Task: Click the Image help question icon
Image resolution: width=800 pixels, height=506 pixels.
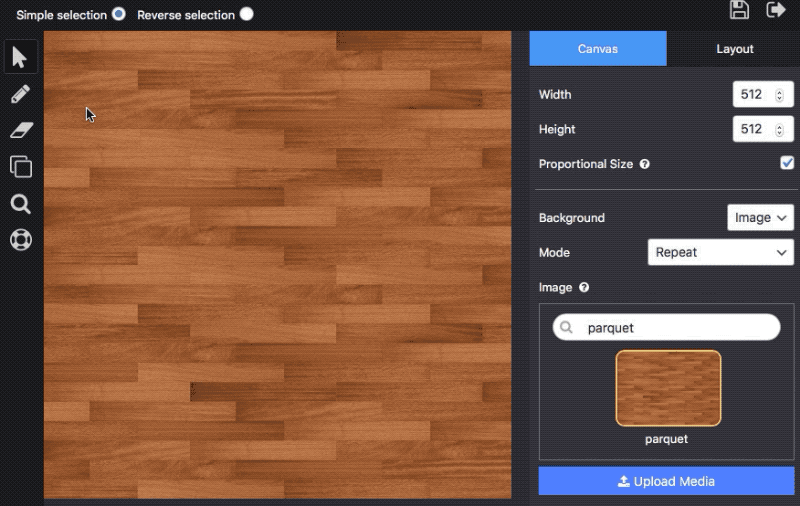Action: tap(584, 288)
